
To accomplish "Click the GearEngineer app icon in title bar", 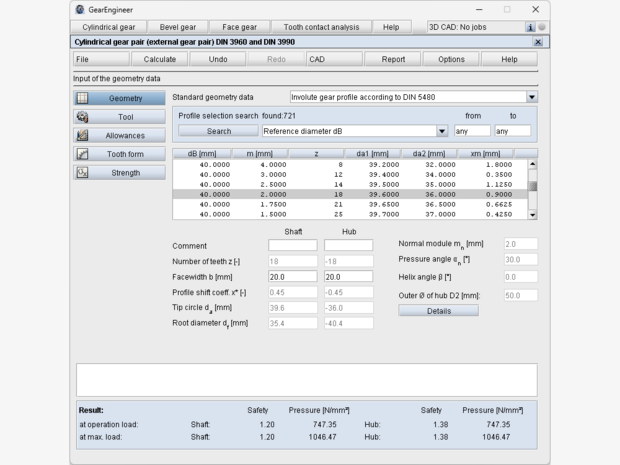I will (80, 9).
